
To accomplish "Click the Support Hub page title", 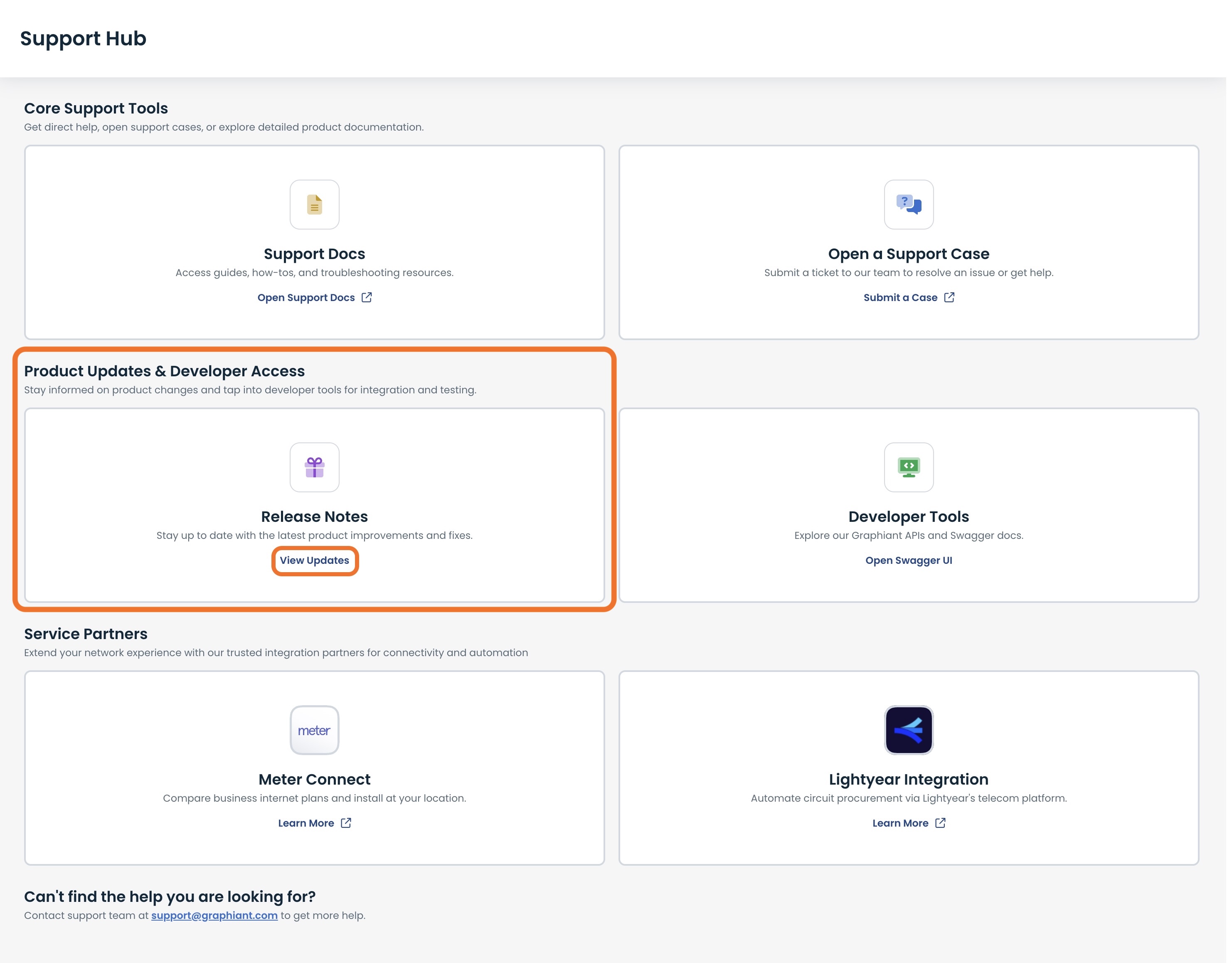I will coord(83,38).
